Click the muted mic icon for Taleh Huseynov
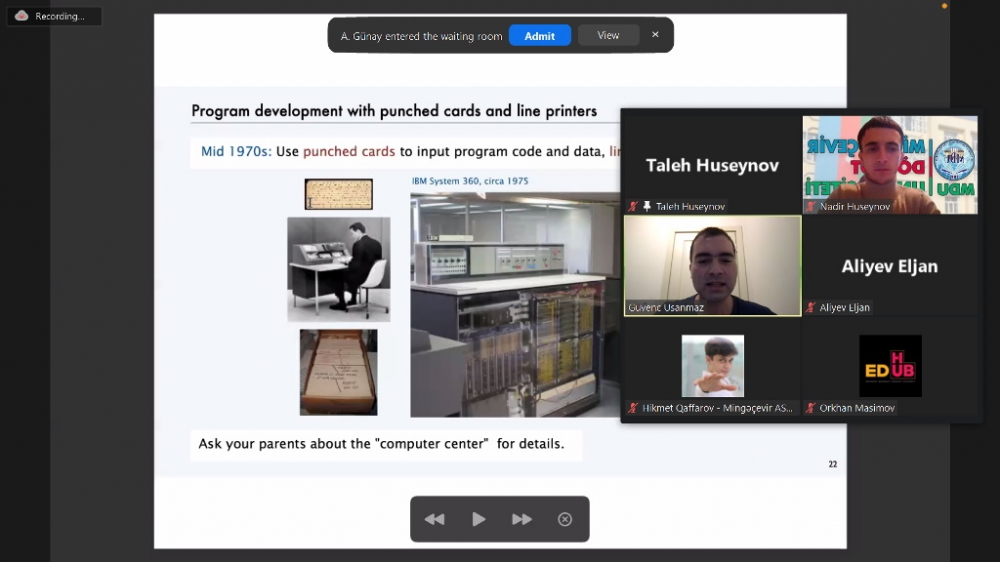 click(x=633, y=206)
